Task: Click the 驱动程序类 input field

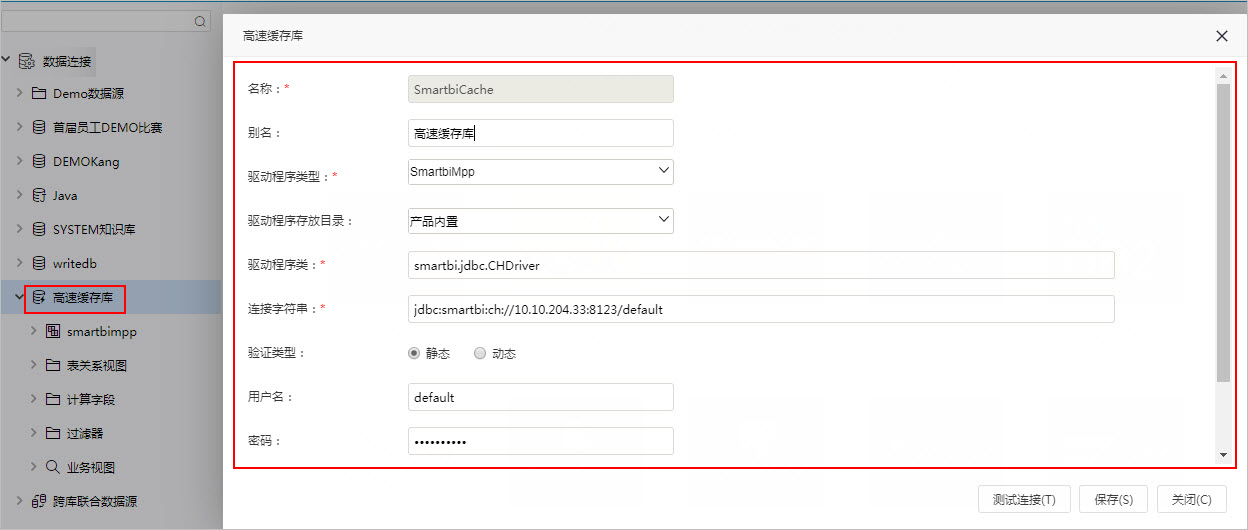Action: click(761, 265)
